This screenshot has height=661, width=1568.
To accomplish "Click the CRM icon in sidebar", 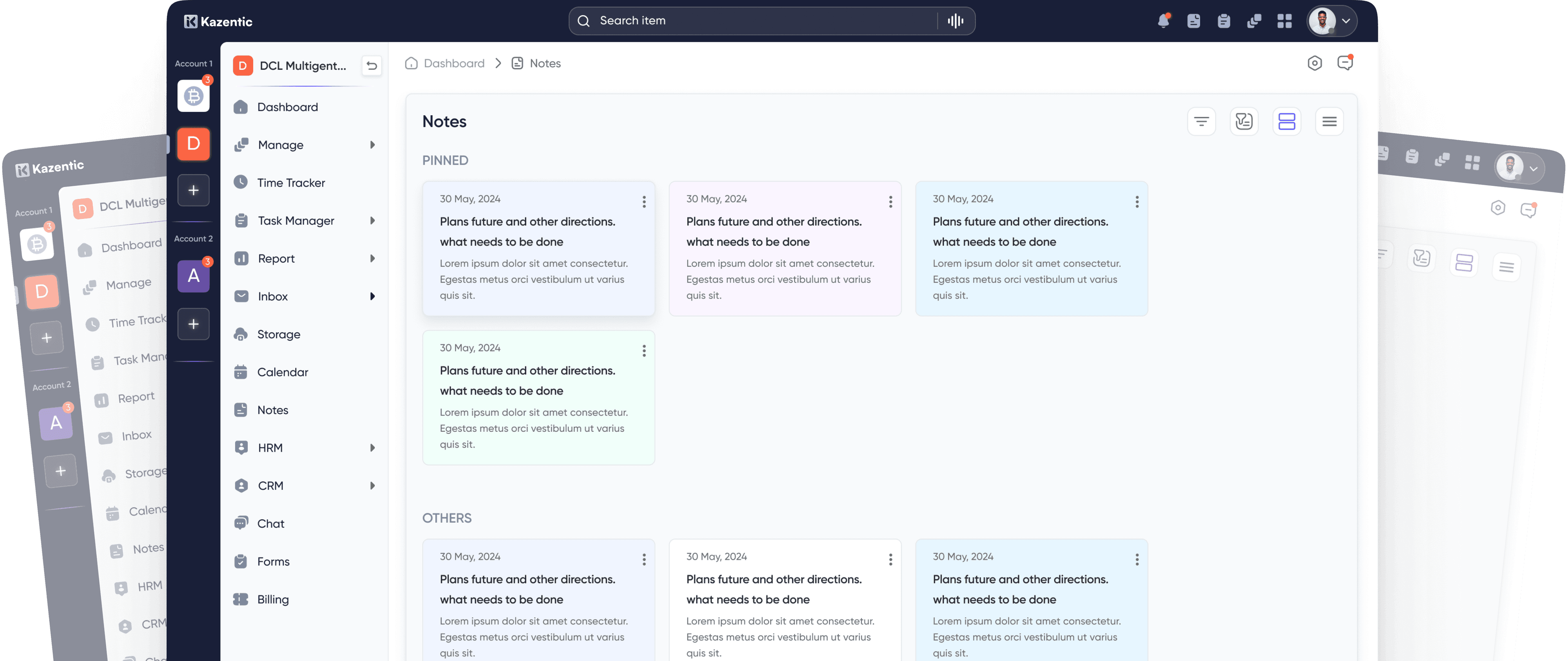I will [241, 486].
